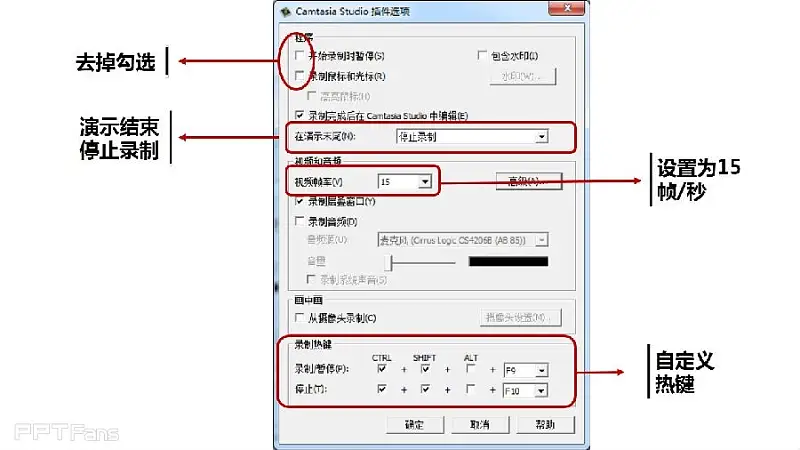Image resolution: width=800 pixels, height=450 pixels.
Task: Check the 包含水印 option
Action: coord(482,55)
